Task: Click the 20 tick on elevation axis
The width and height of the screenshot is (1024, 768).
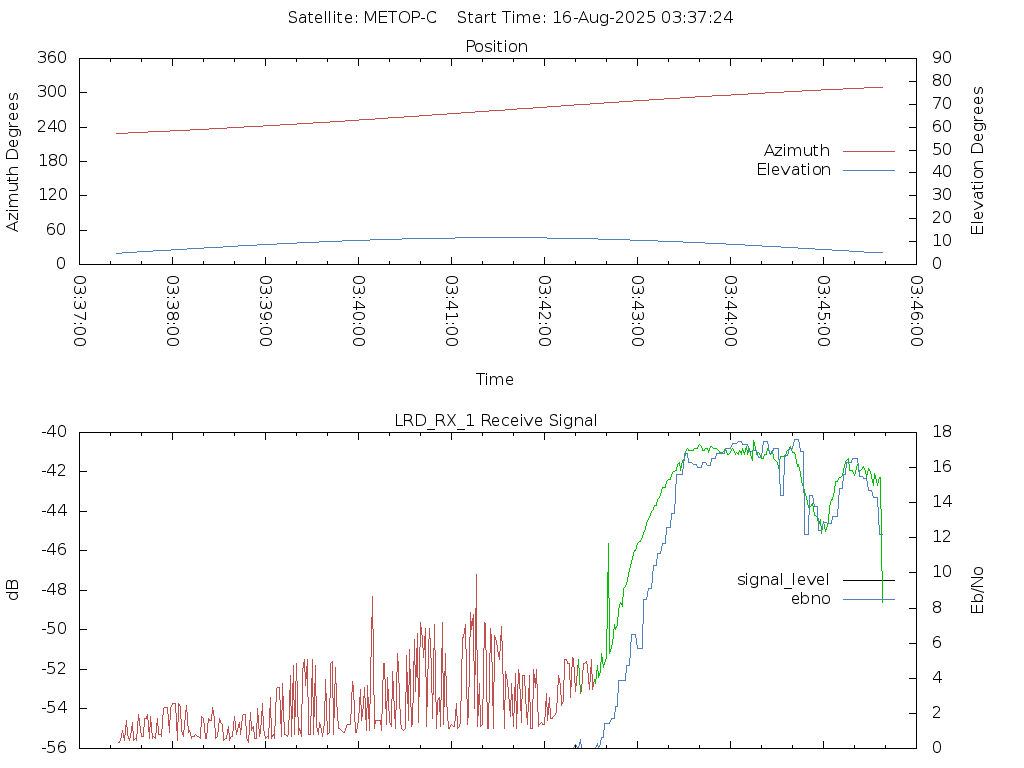Action: click(942, 218)
